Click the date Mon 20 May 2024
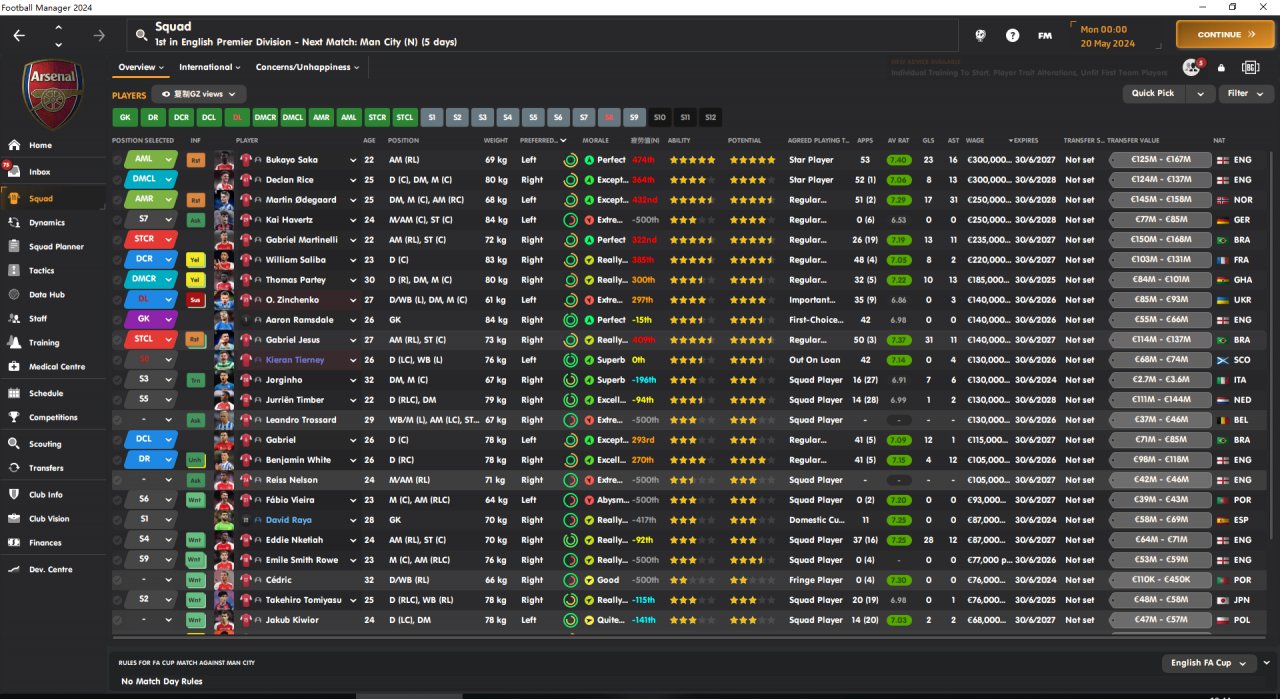This screenshot has height=699, width=1280. 1106,37
